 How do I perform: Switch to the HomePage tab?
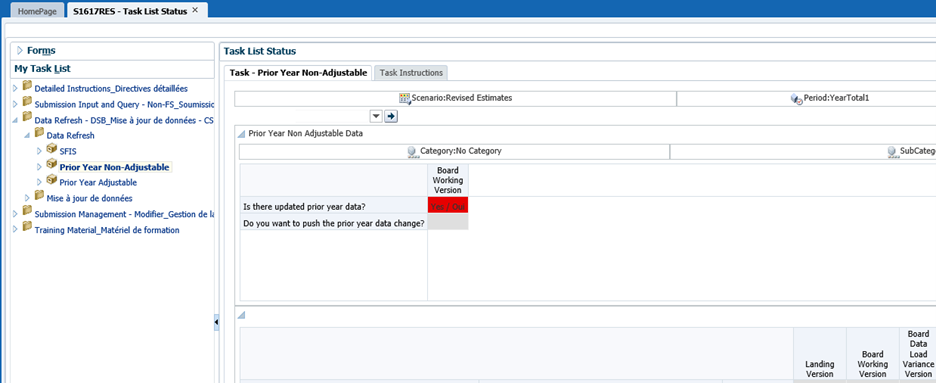coord(37,11)
